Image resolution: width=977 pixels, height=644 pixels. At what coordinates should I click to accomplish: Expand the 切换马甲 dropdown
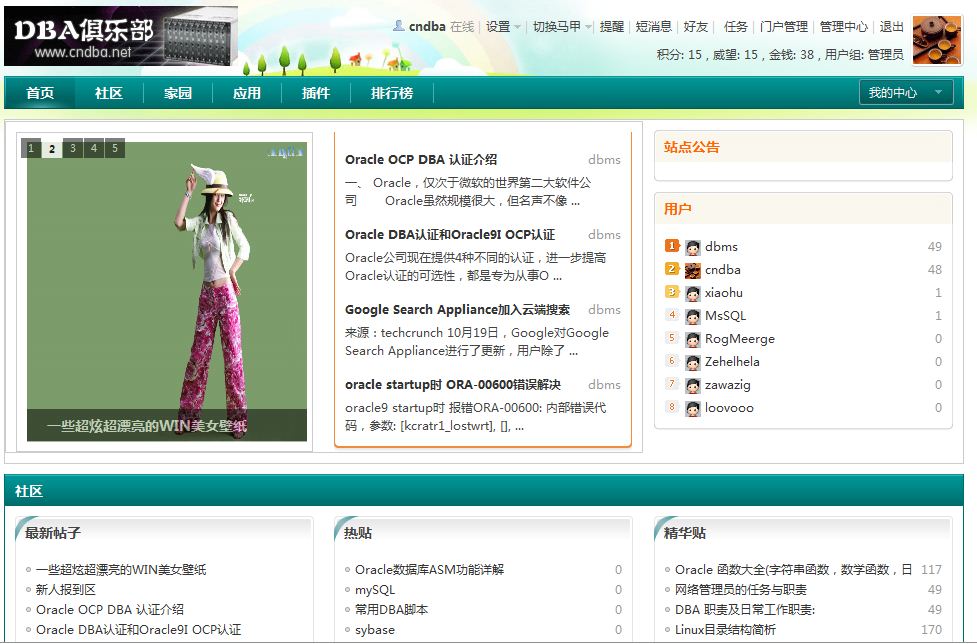pyautogui.click(x=562, y=27)
